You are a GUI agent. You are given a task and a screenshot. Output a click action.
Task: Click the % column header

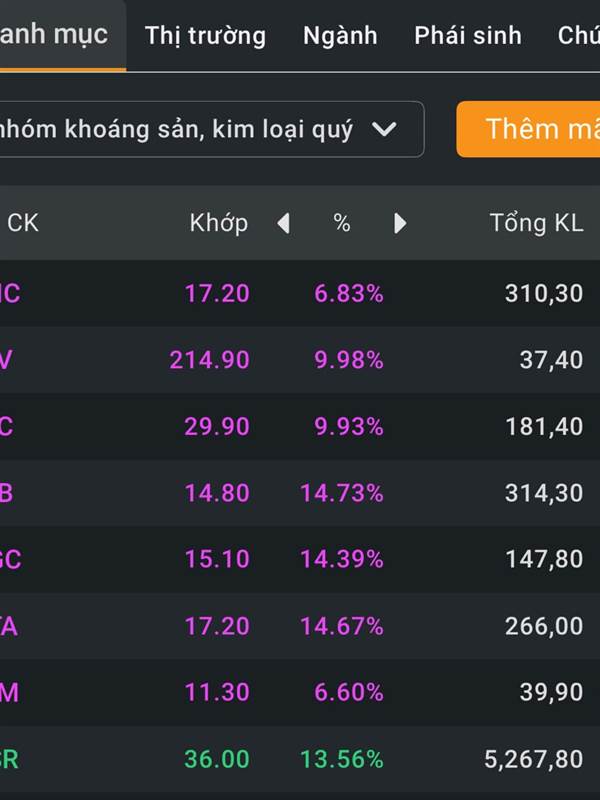[342, 223]
